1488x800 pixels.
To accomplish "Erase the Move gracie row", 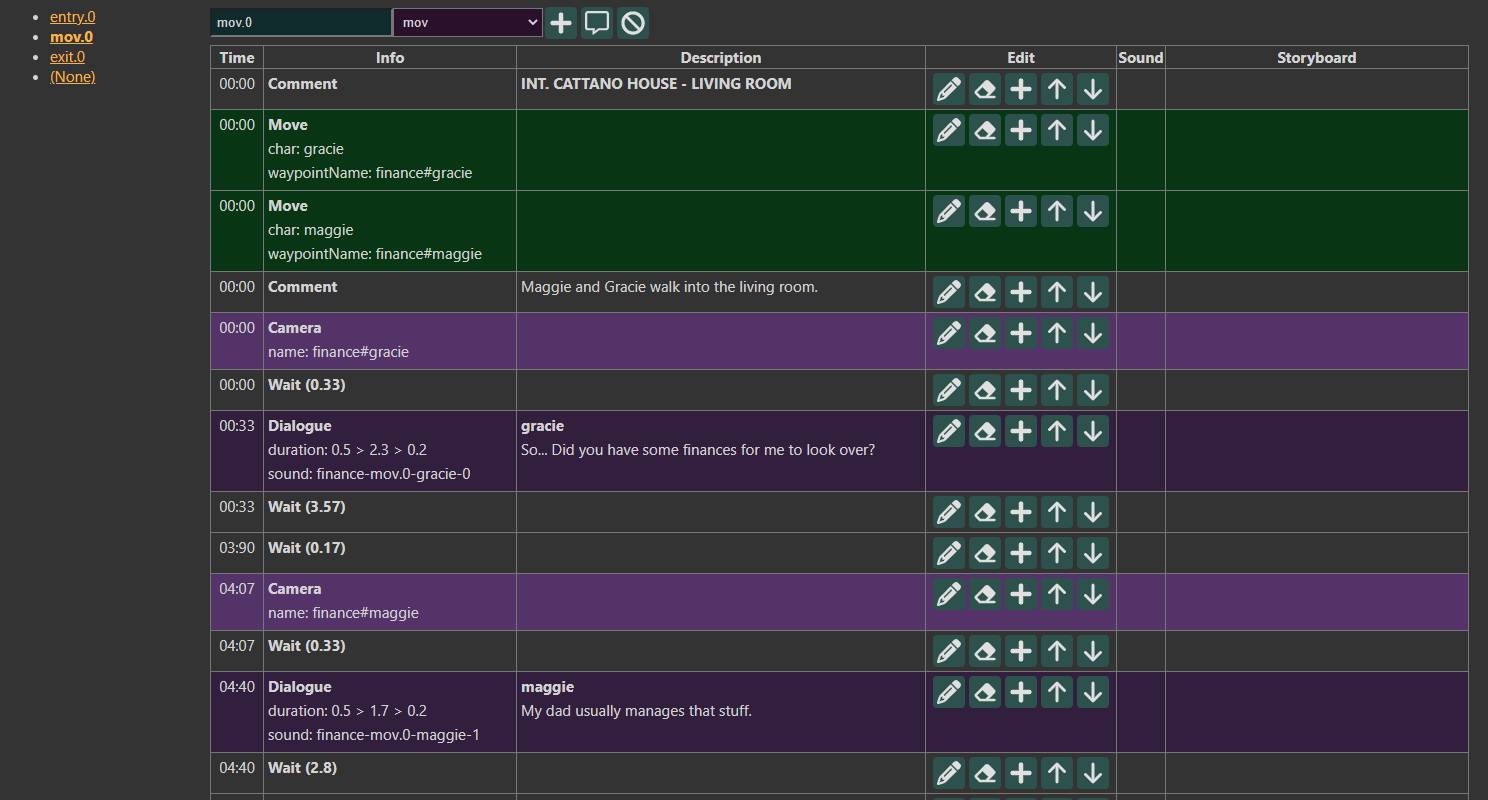I will [x=984, y=130].
